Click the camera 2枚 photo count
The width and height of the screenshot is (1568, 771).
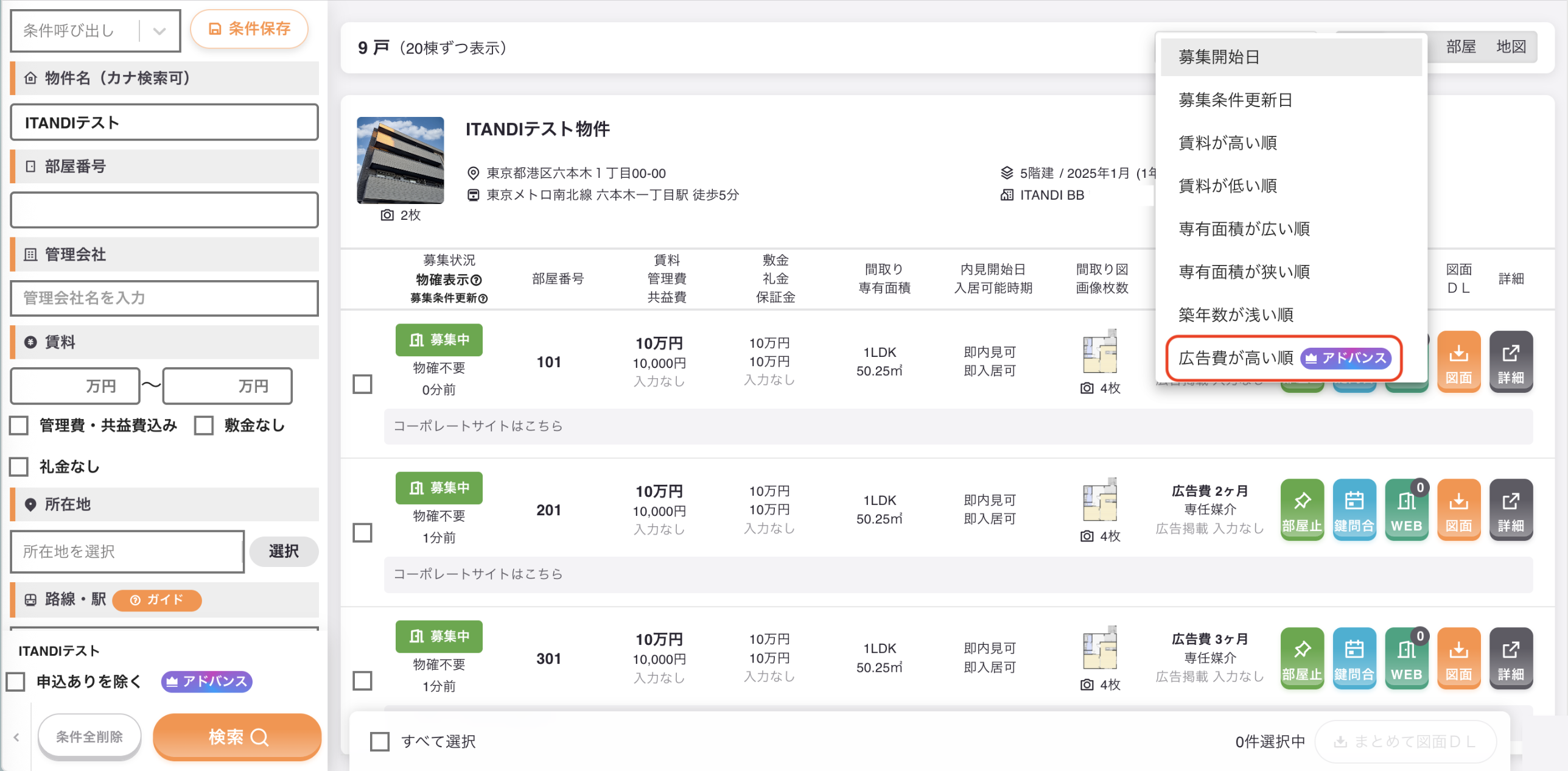[x=400, y=215]
